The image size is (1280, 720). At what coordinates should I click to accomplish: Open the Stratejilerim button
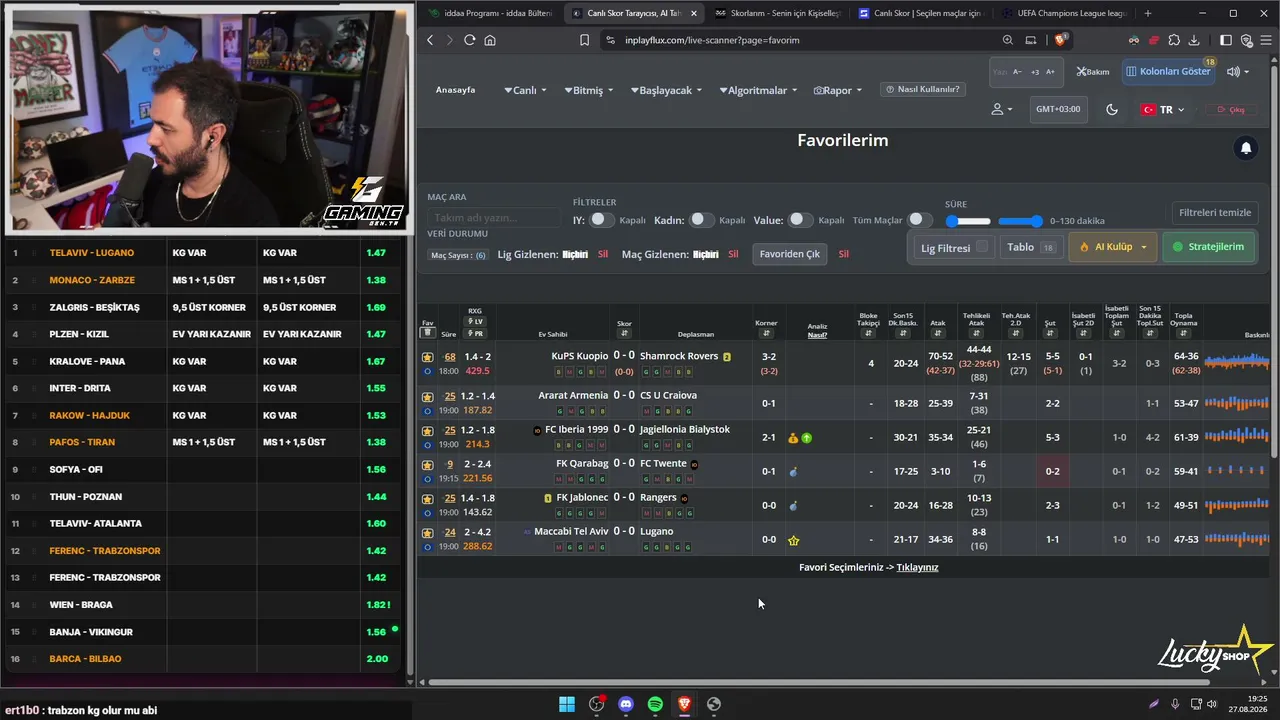click(x=1208, y=247)
